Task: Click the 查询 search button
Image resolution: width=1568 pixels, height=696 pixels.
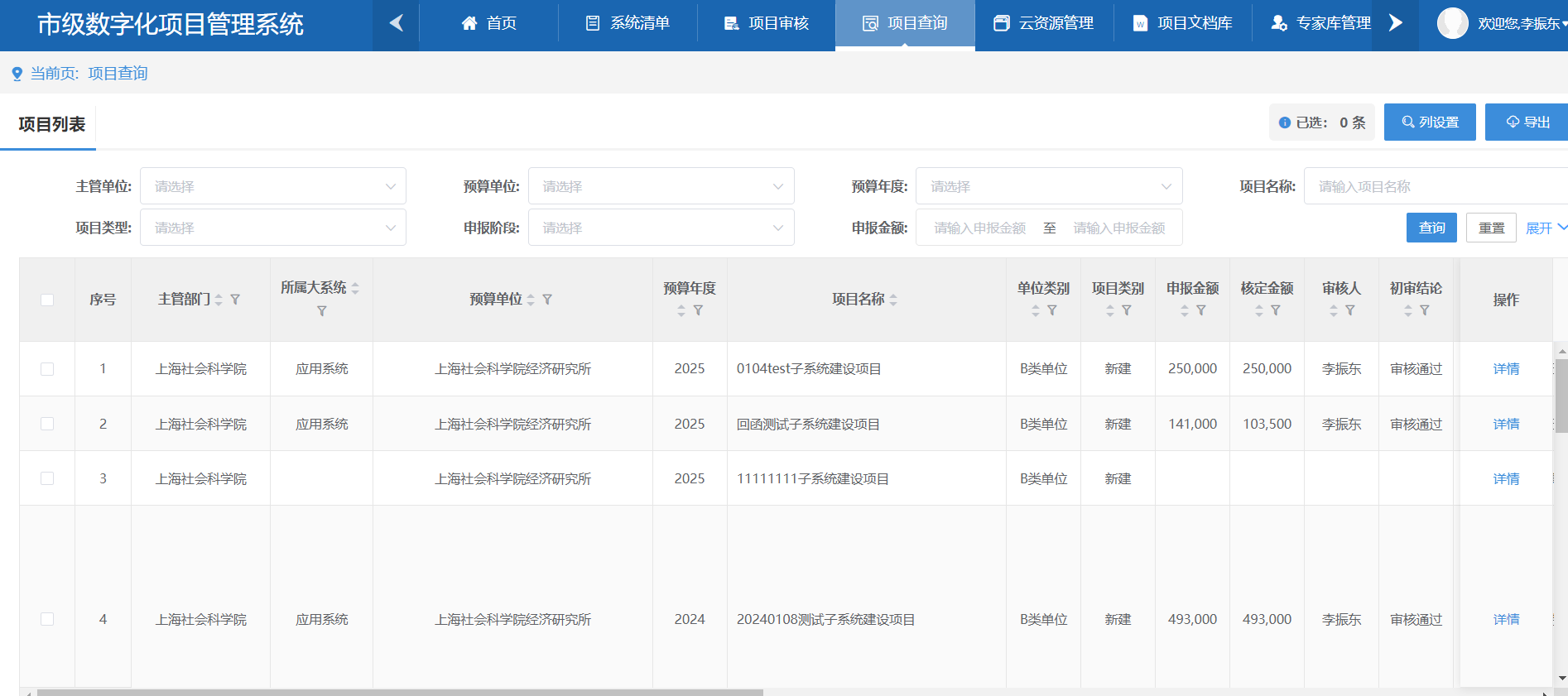Action: [1431, 228]
